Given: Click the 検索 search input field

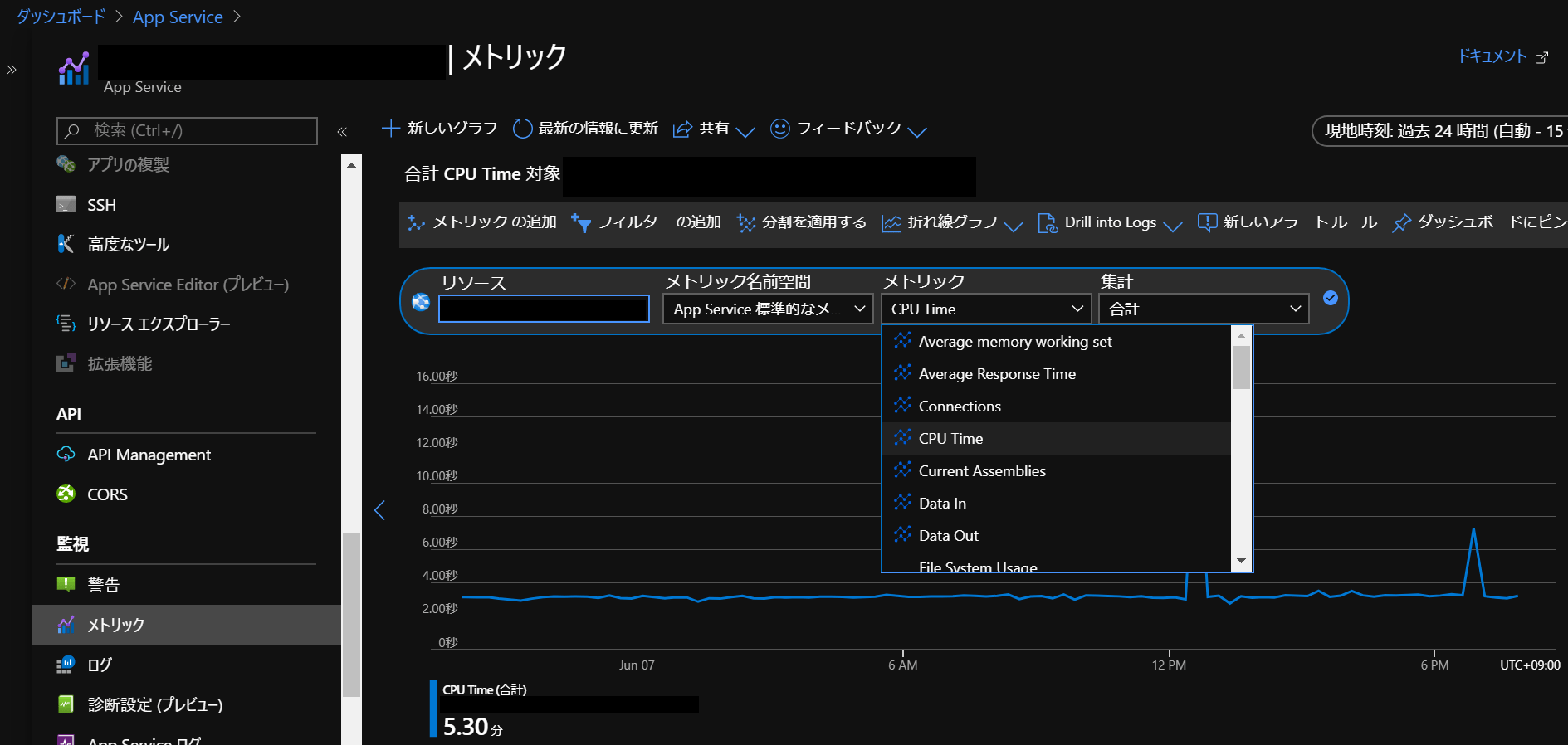Looking at the screenshot, I should [x=187, y=130].
